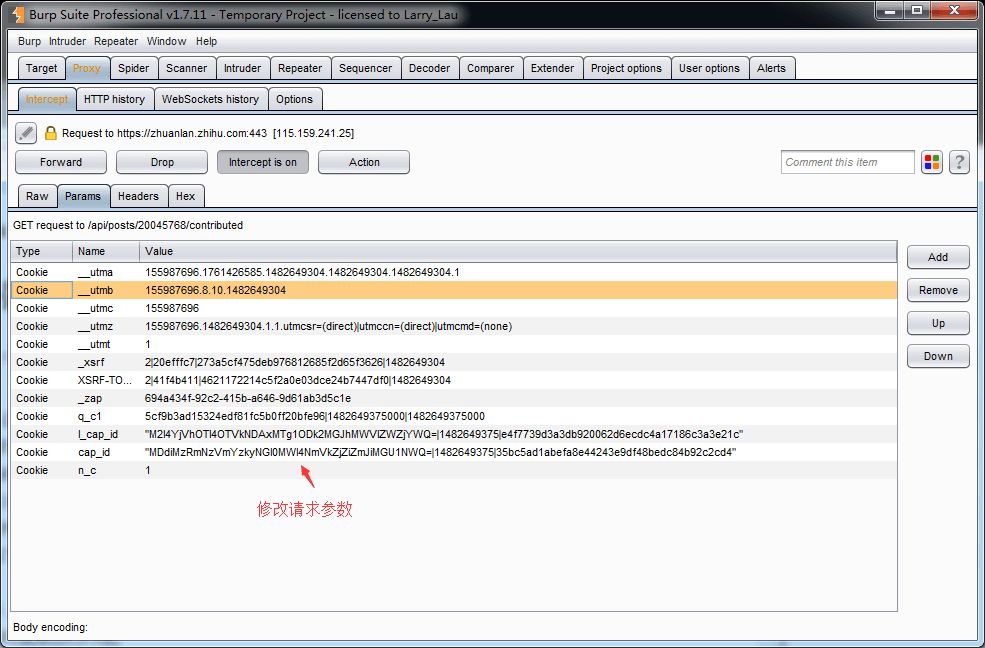Viewport: 985px width, 648px height.
Task: Move the parameter Up
Action: [x=938, y=323]
